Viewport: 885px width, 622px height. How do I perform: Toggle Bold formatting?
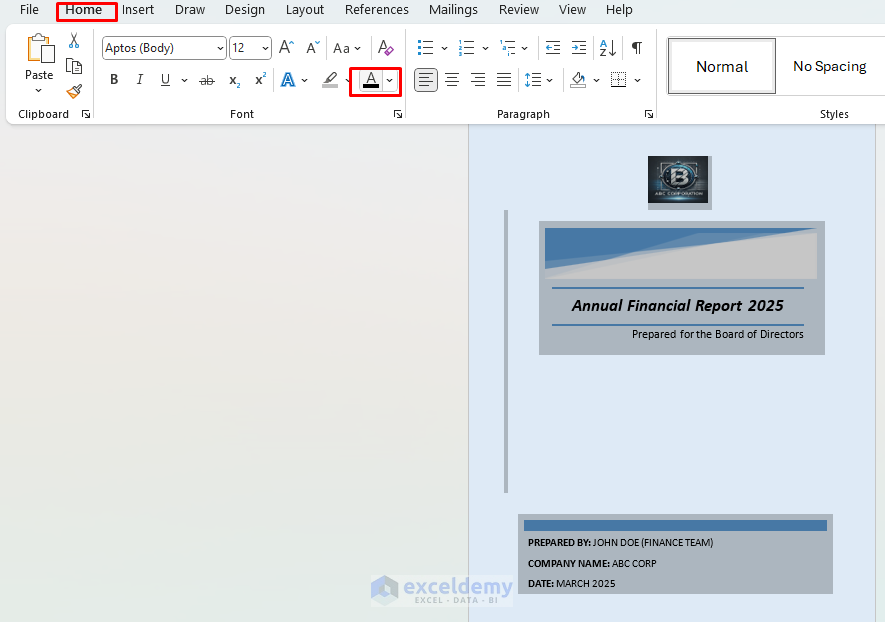[x=114, y=80]
